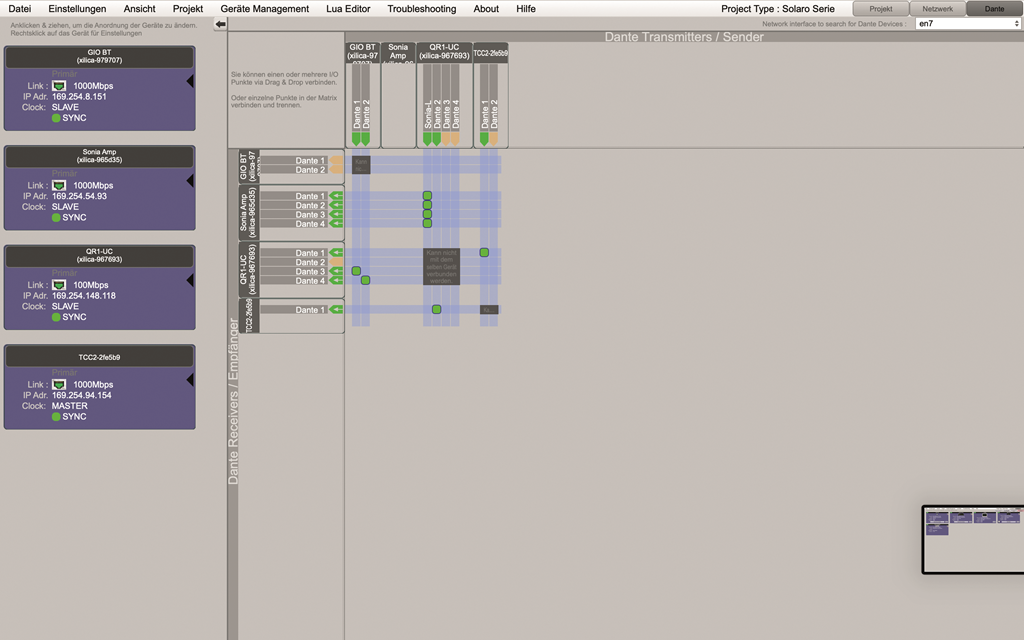Toggle Sonia Amp Dante 4 to Sonia-L crosspoint
The width and height of the screenshot is (1024, 640).
[427, 223]
